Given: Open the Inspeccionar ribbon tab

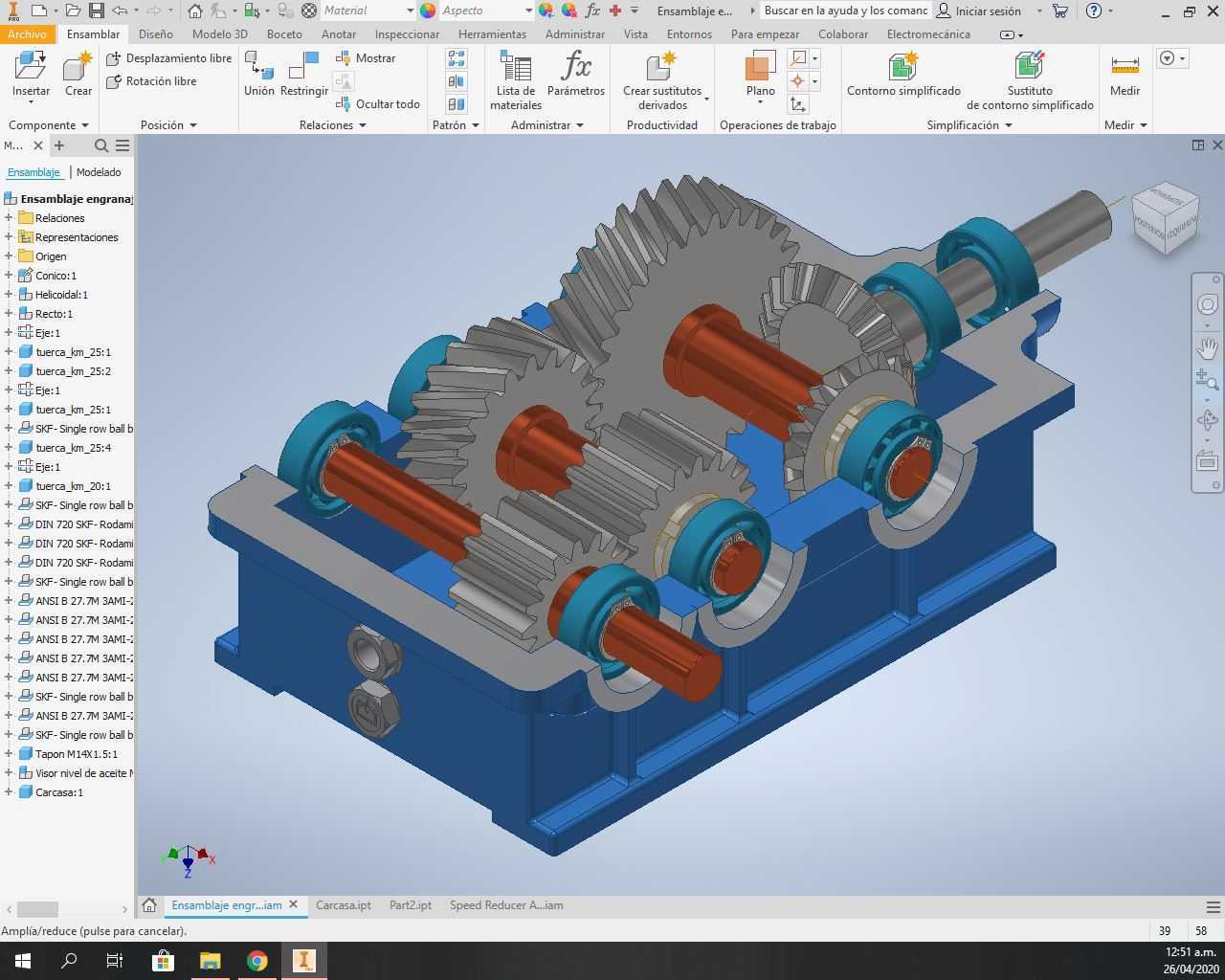Looking at the screenshot, I should coord(407,33).
